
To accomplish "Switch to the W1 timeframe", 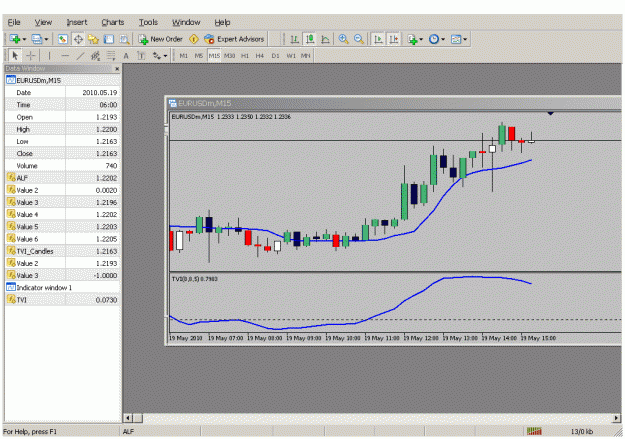I will click(x=291, y=56).
